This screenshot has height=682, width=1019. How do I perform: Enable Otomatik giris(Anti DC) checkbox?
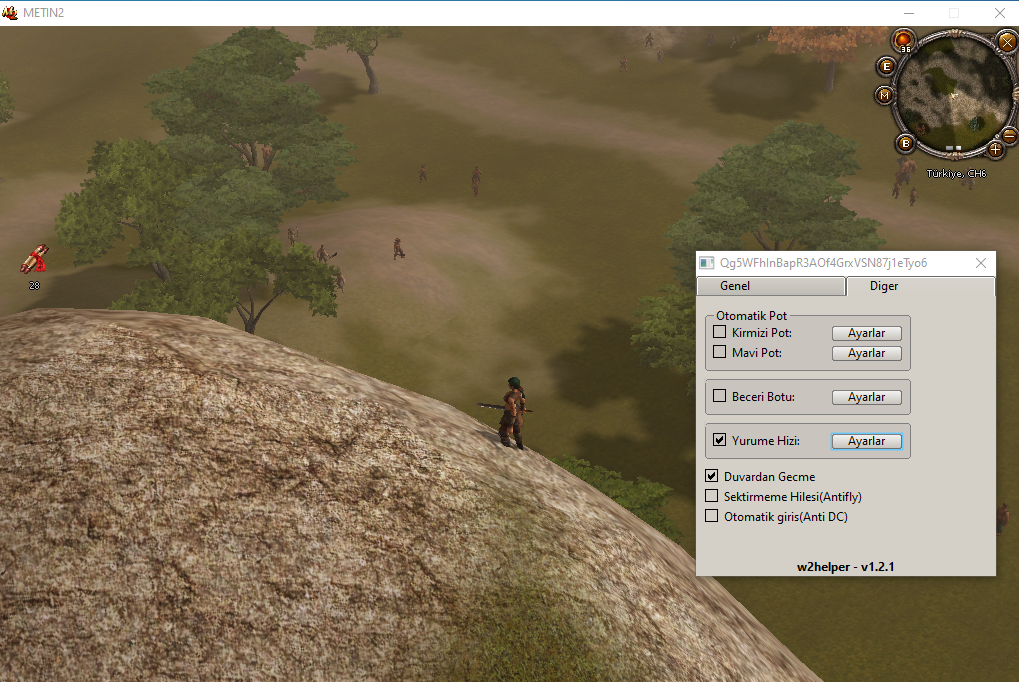(x=712, y=516)
